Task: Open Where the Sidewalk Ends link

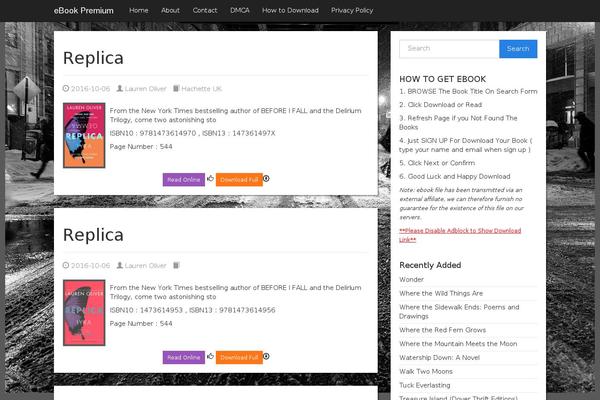Action: [x=459, y=312]
